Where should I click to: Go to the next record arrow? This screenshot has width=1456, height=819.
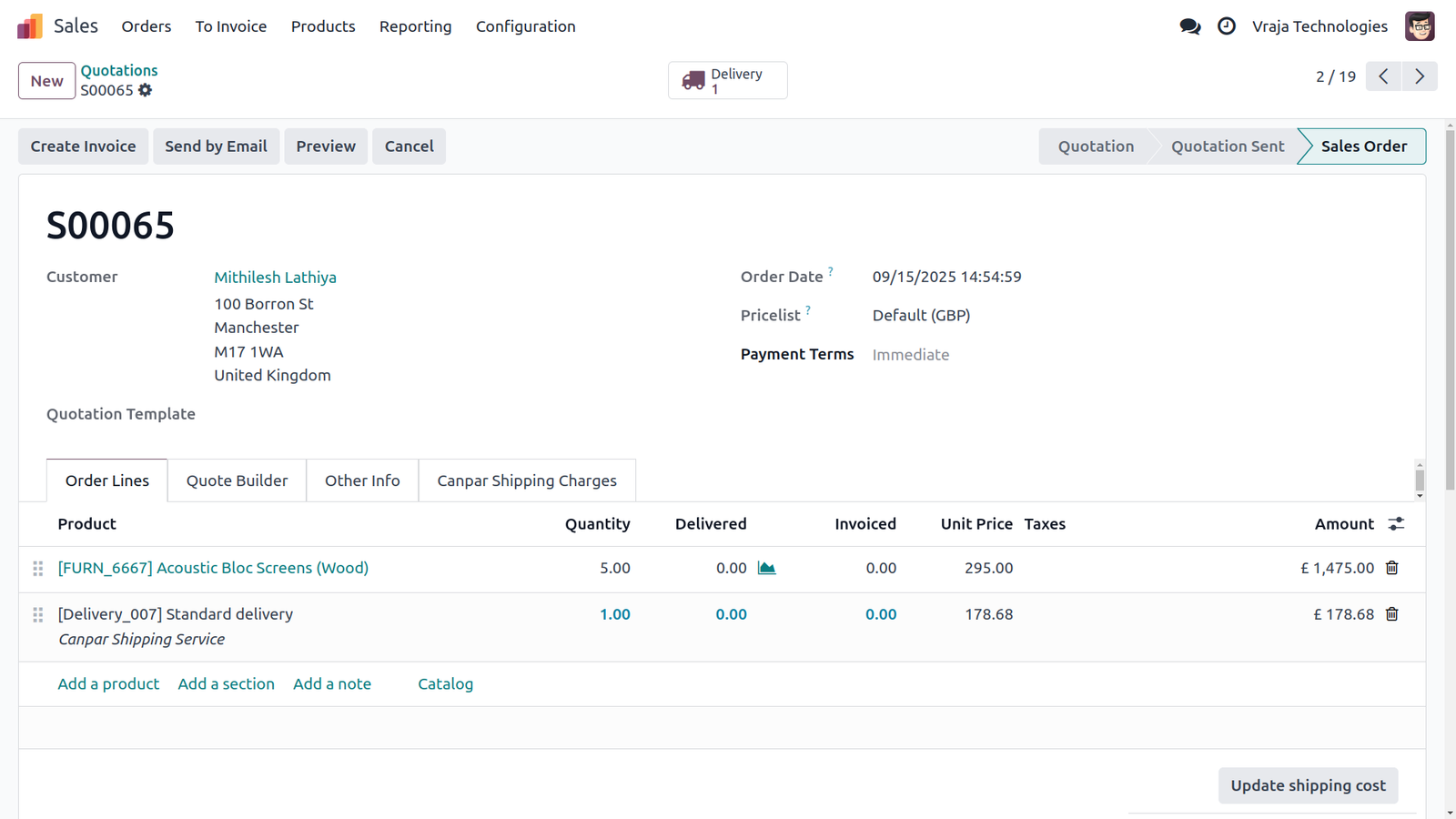pos(1420,76)
